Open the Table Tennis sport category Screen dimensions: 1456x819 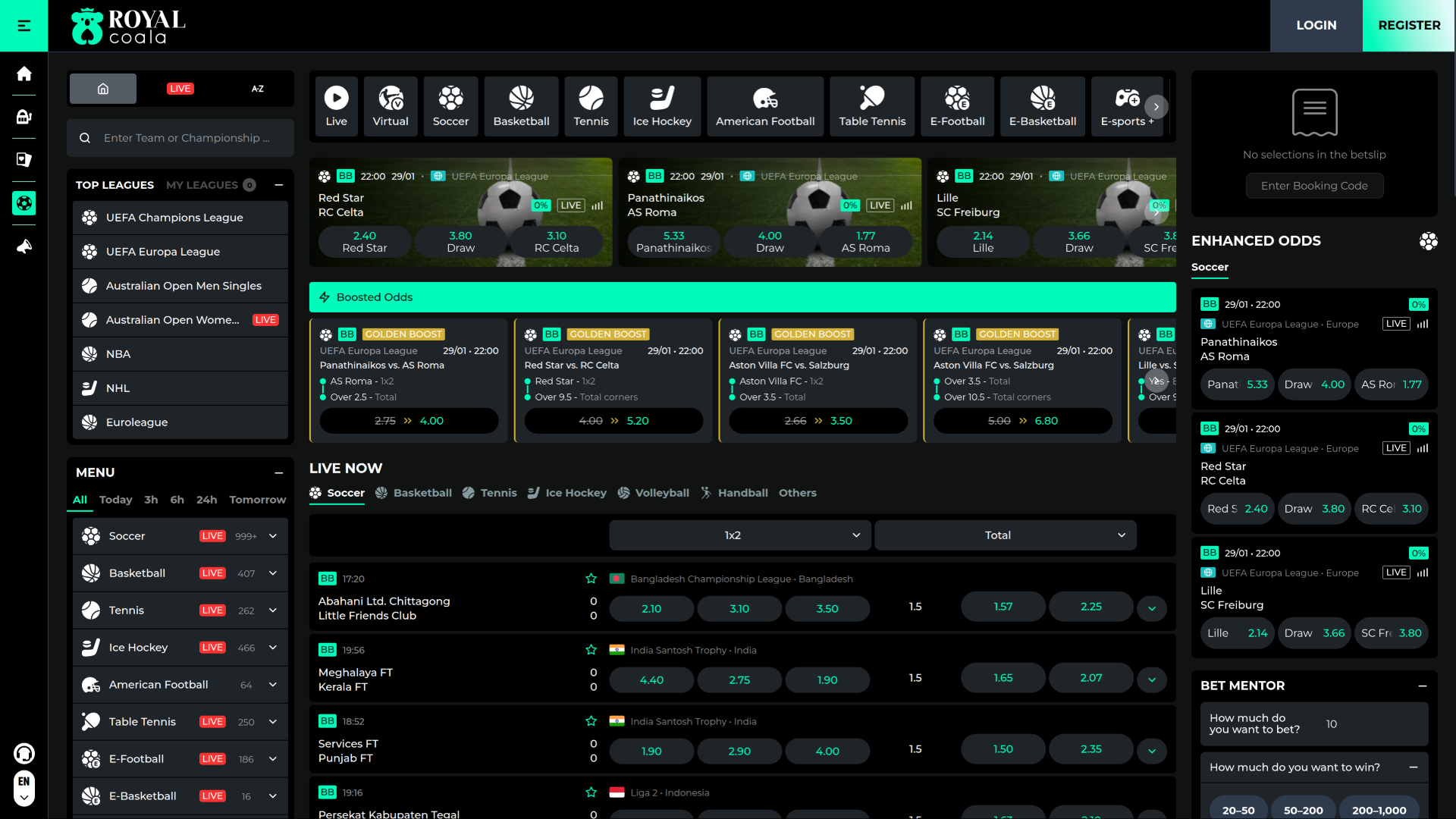tap(872, 106)
